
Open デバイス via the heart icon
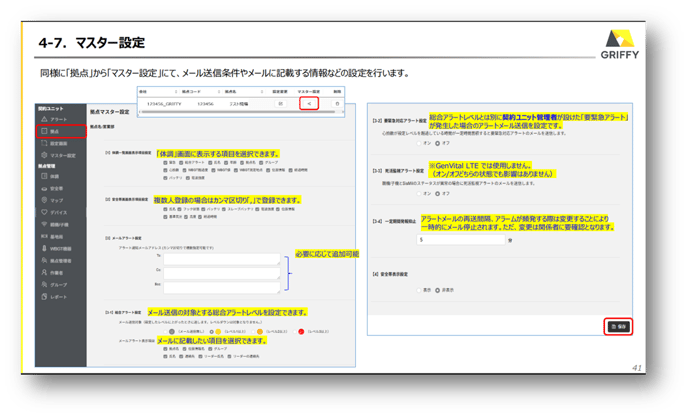44,212
